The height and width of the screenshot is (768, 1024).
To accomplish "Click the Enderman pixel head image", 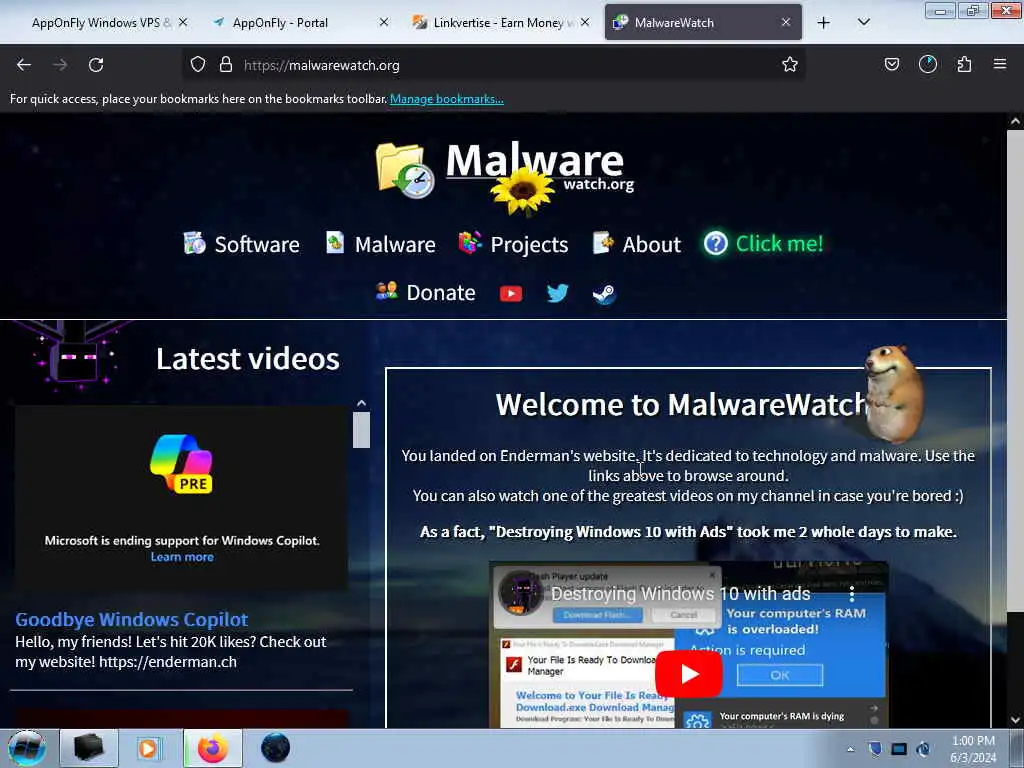I will coord(75,357).
